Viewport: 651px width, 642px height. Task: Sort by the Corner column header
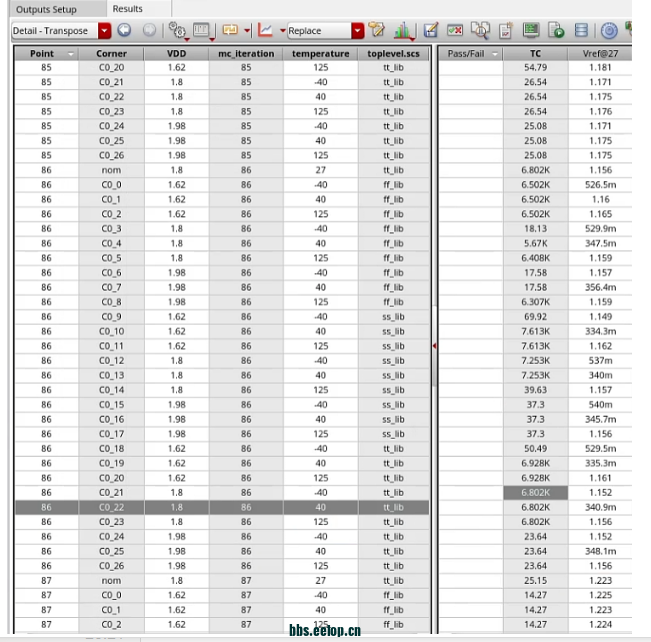tap(111, 54)
